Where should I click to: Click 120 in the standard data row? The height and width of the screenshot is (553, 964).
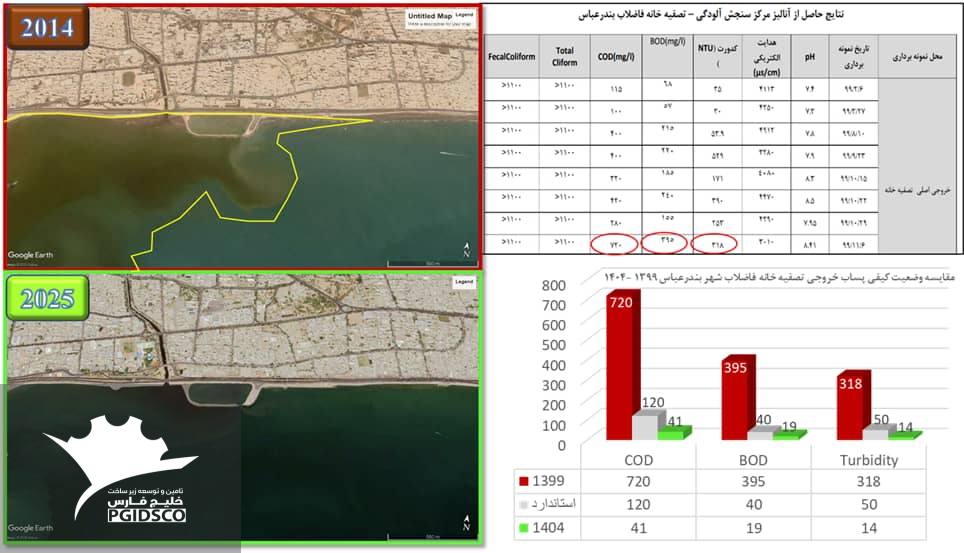tap(638, 504)
